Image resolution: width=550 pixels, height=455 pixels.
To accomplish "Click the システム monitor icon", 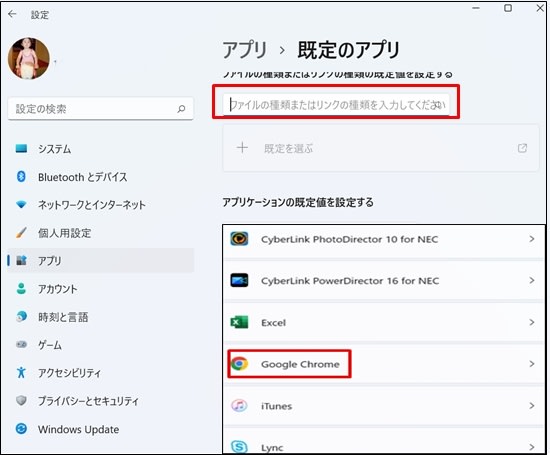I will 21,148.
